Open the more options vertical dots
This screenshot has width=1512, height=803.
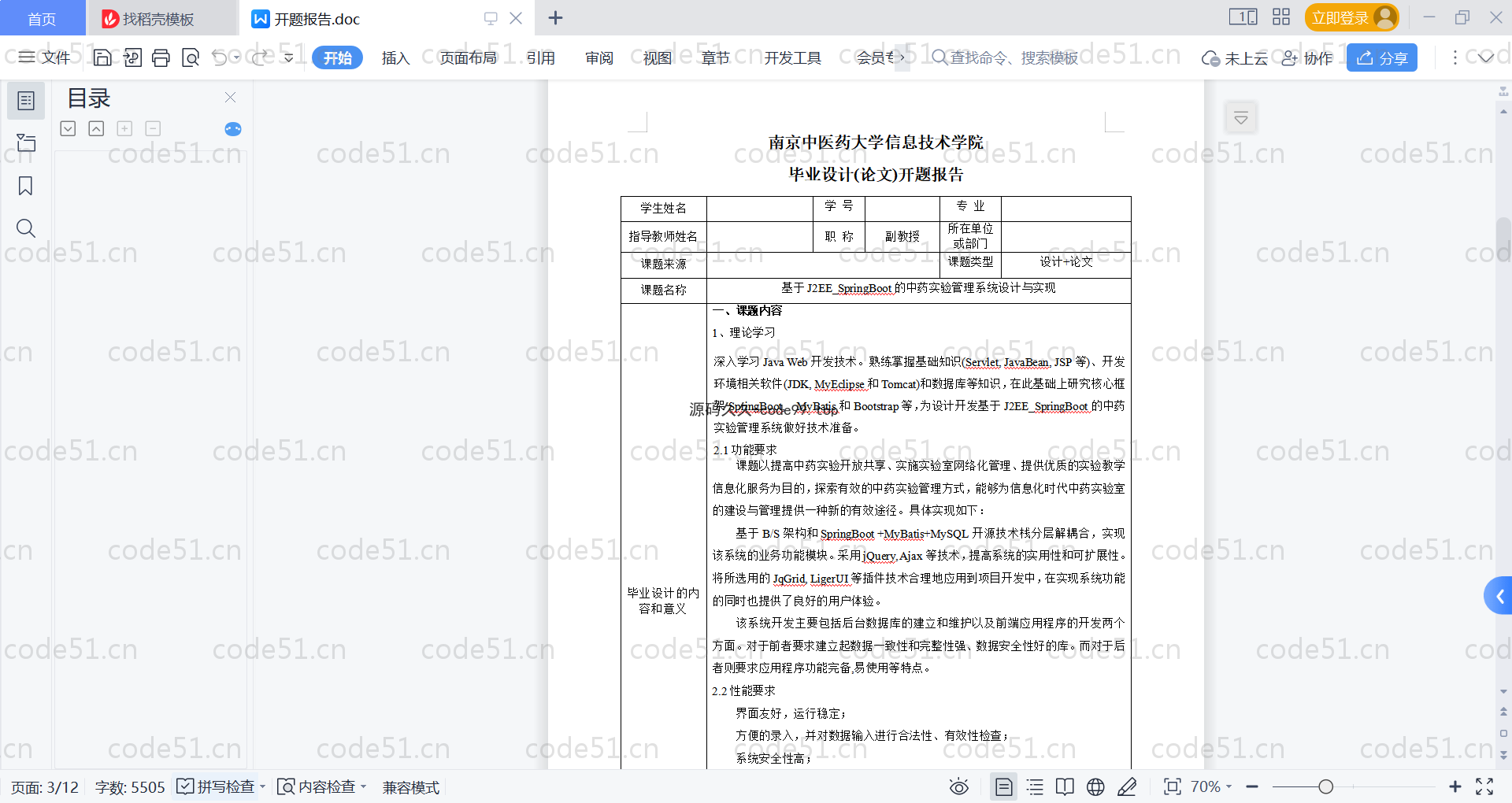[1455, 57]
